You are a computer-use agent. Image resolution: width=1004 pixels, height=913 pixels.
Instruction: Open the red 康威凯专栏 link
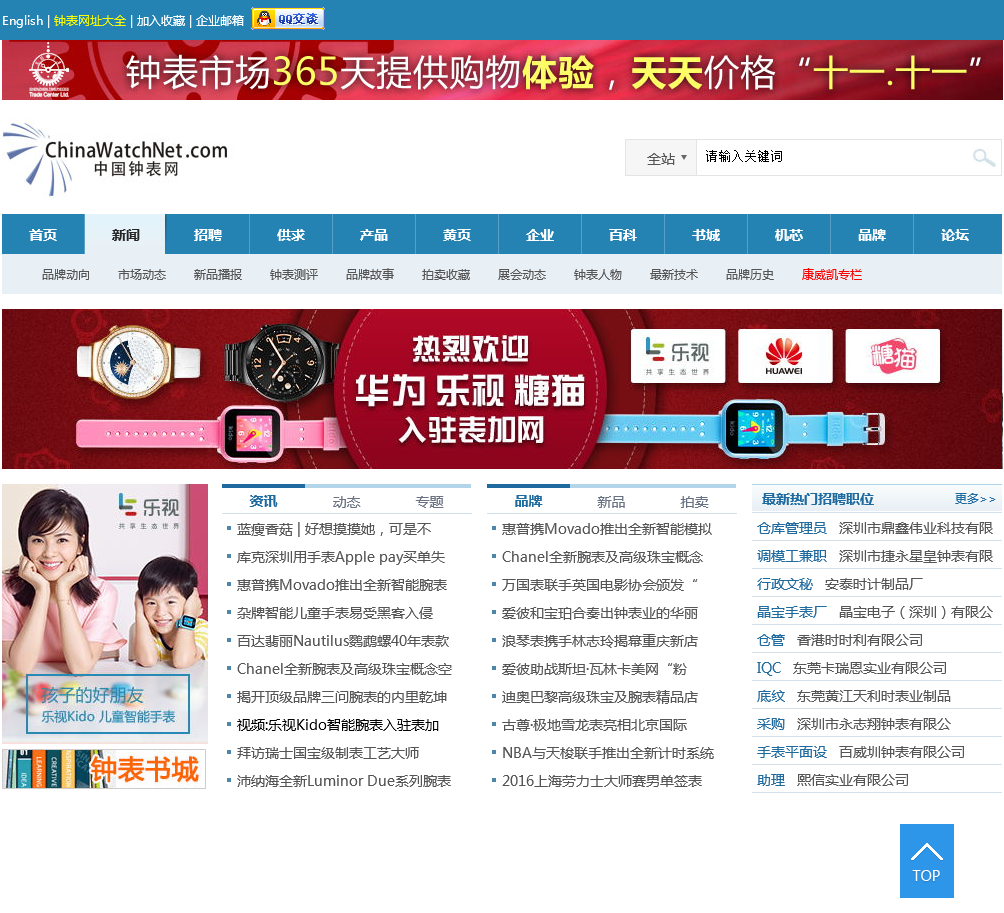point(832,275)
